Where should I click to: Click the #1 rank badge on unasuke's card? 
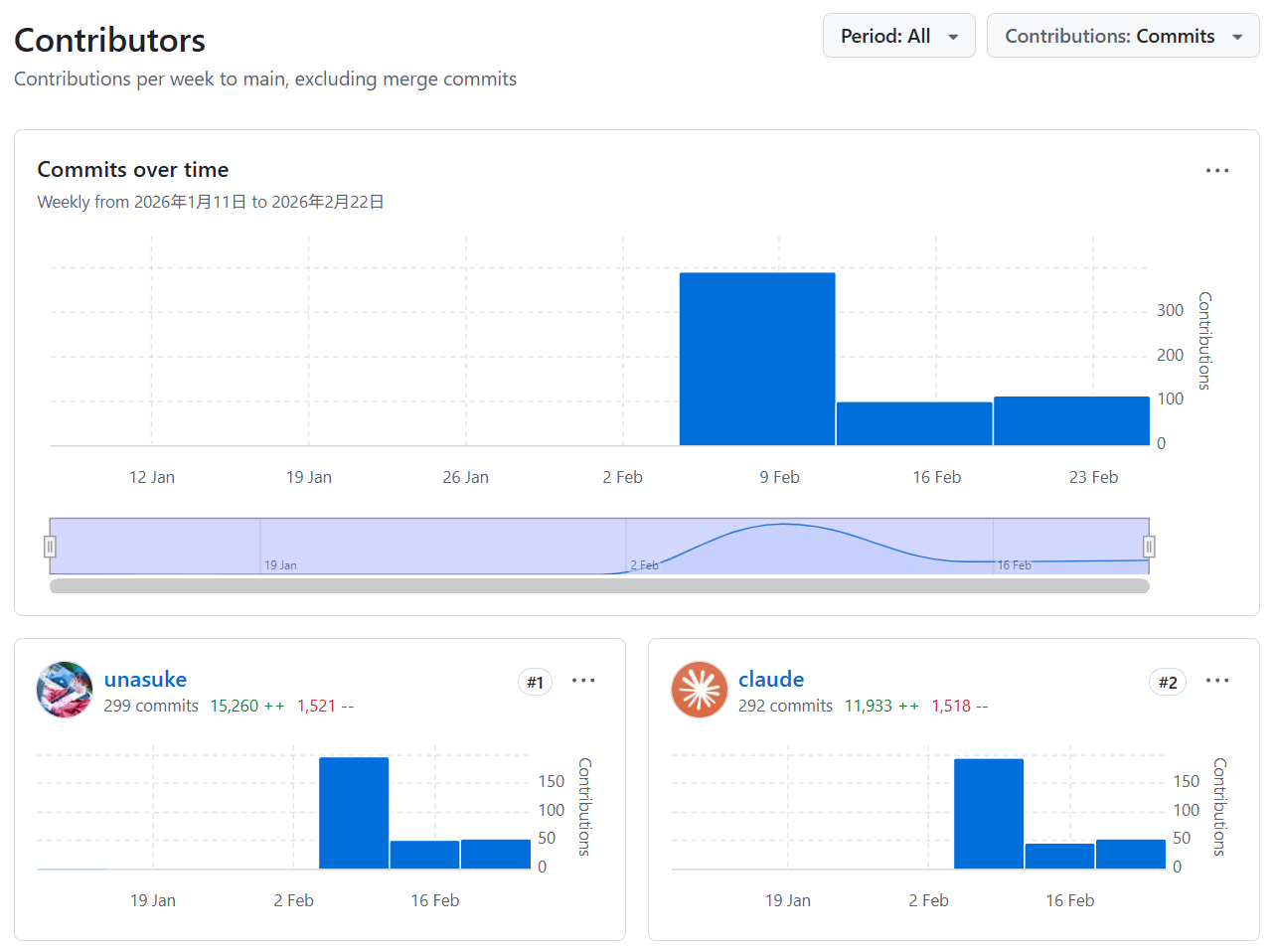pyautogui.click(x=535, y=682)
